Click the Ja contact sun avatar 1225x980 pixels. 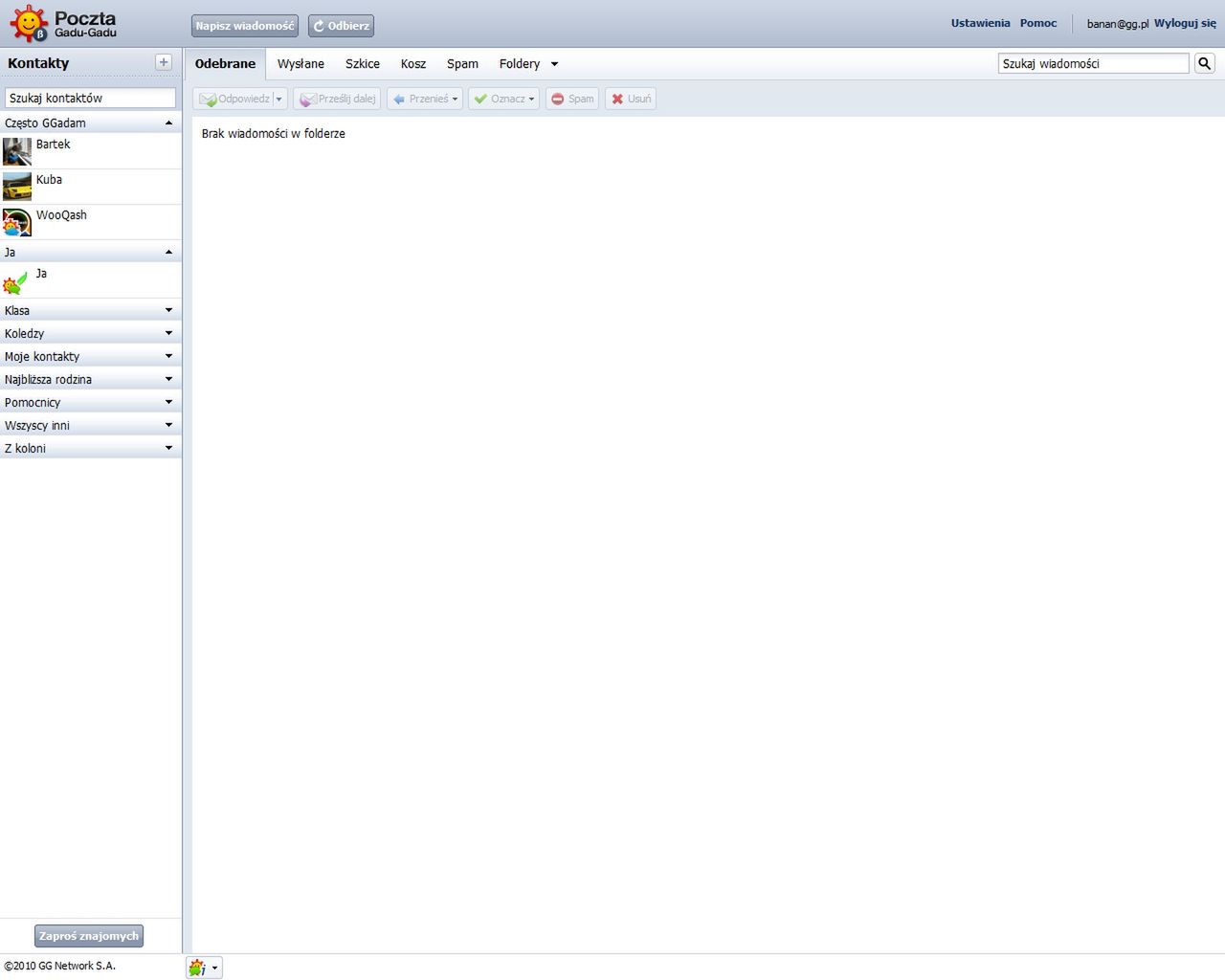point(15,282)
